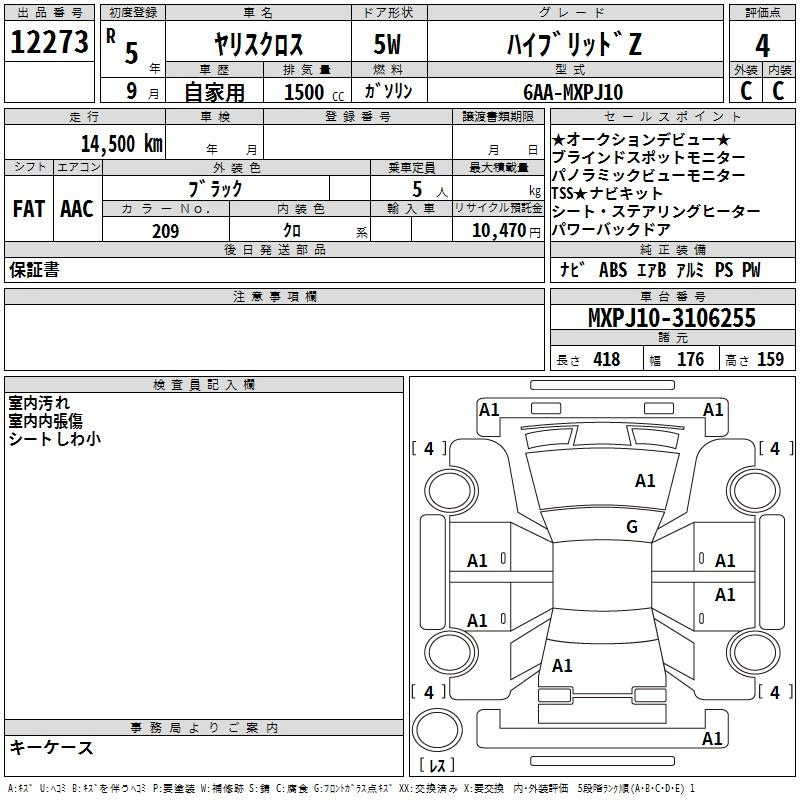Click the car name ヤリスクロス
Image resolution: width=800 pixels, height=800 pixels.
(259, 45)
